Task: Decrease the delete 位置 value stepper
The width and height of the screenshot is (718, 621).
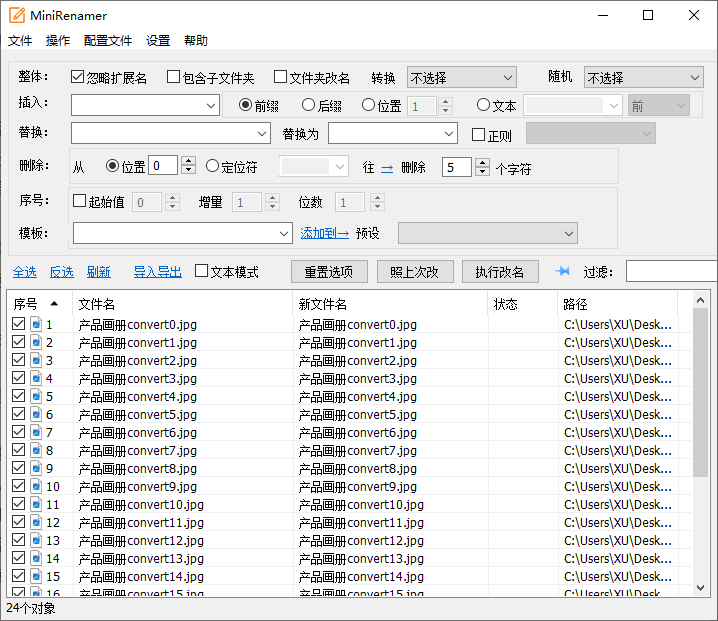Action: [189, 169]
